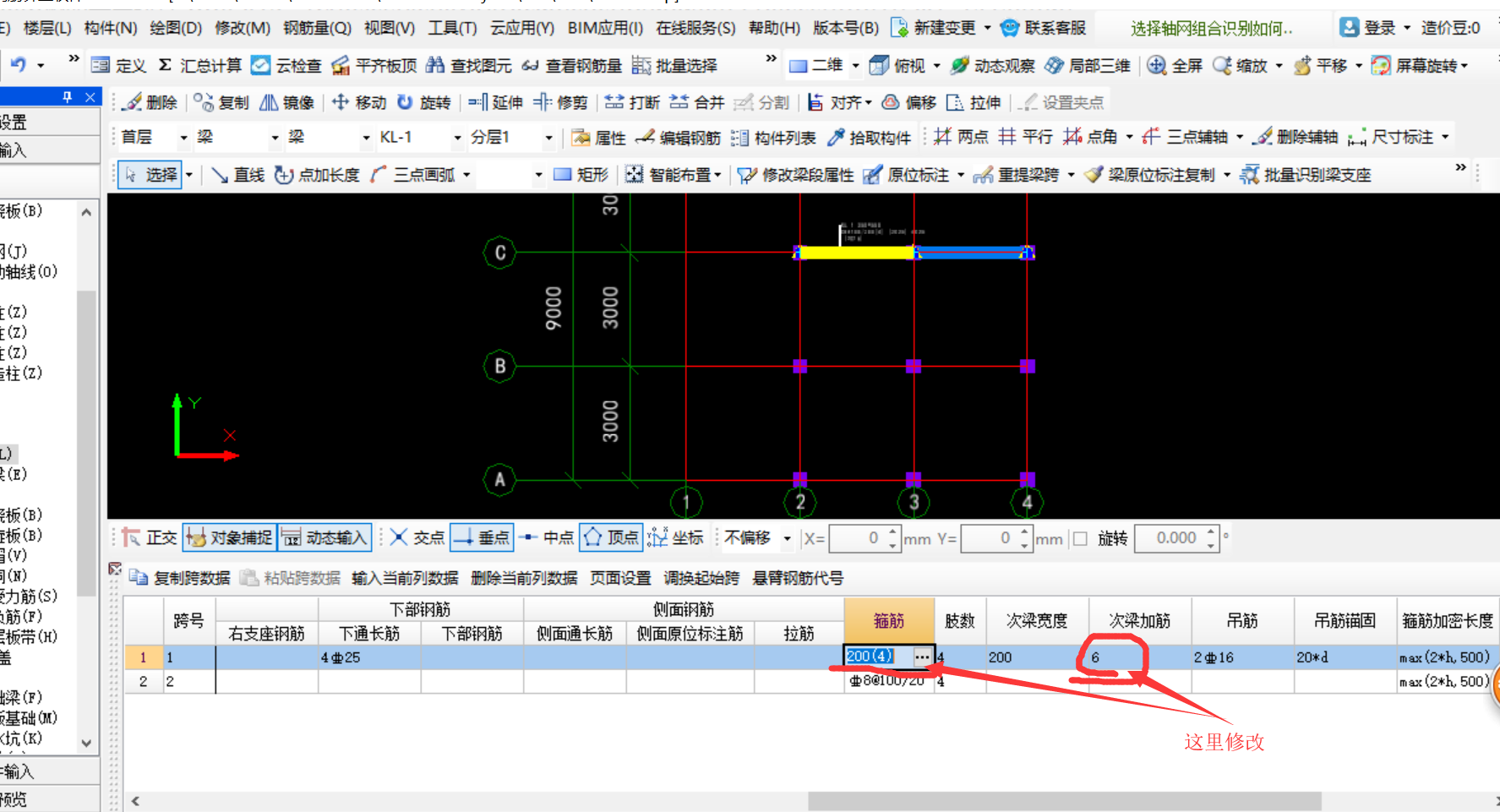
Task: Open the 绘图(D) menu
Action: (176, 28)
